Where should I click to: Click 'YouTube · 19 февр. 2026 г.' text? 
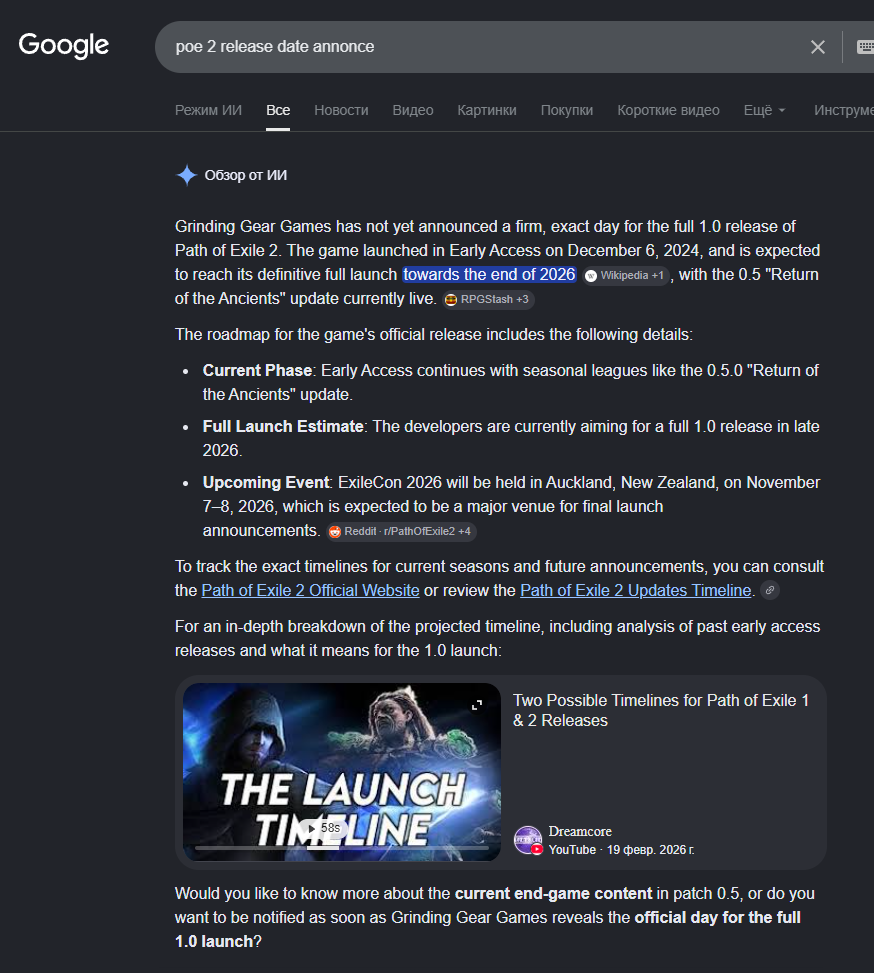[621, 850]
